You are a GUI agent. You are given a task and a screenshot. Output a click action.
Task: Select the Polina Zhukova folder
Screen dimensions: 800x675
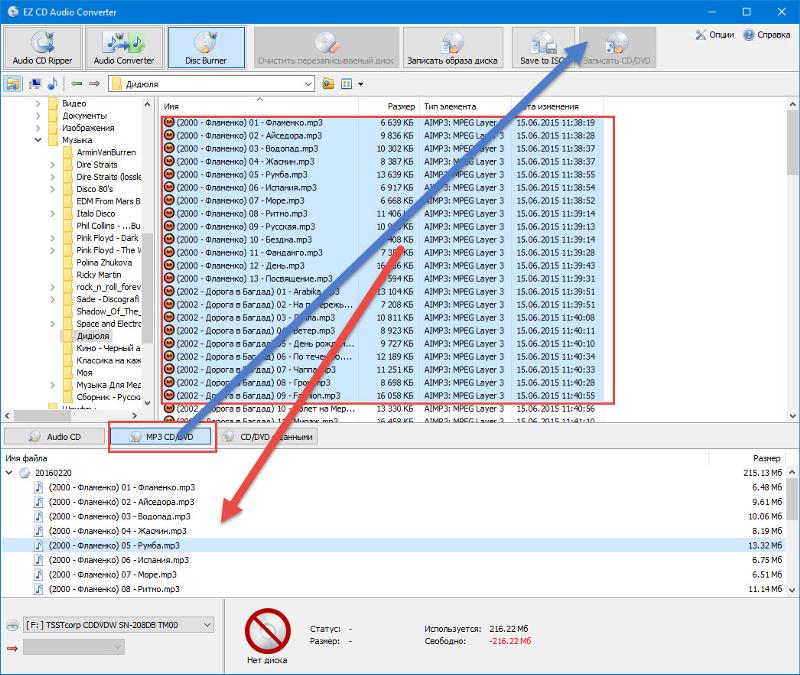pos(104,262)
